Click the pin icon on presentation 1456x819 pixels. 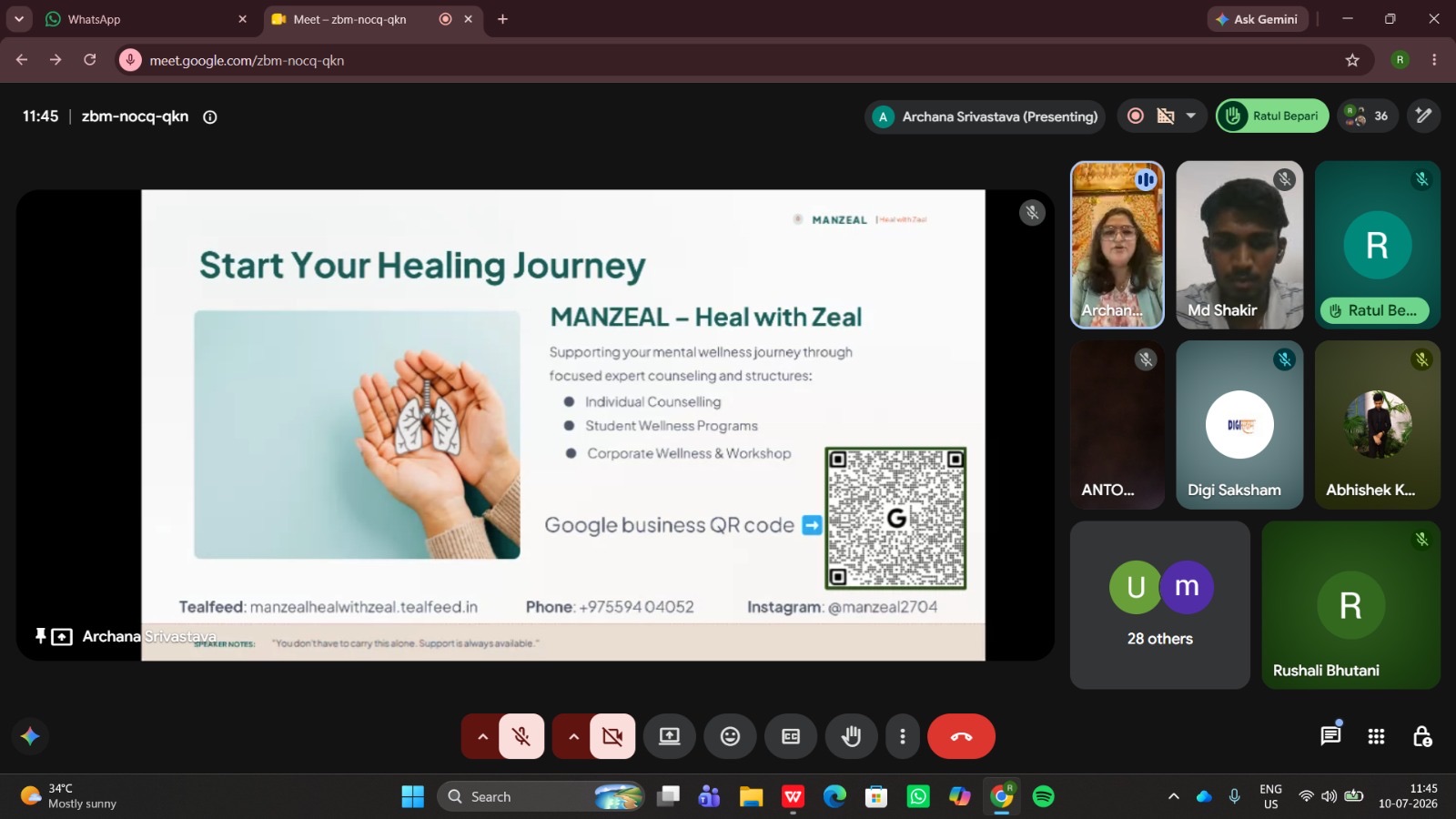coord(40,635)
